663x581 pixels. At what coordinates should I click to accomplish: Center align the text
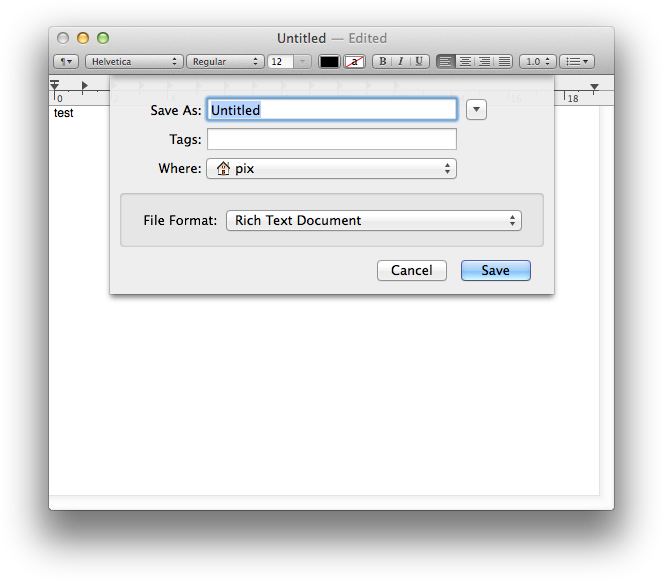tap(465, 62)
